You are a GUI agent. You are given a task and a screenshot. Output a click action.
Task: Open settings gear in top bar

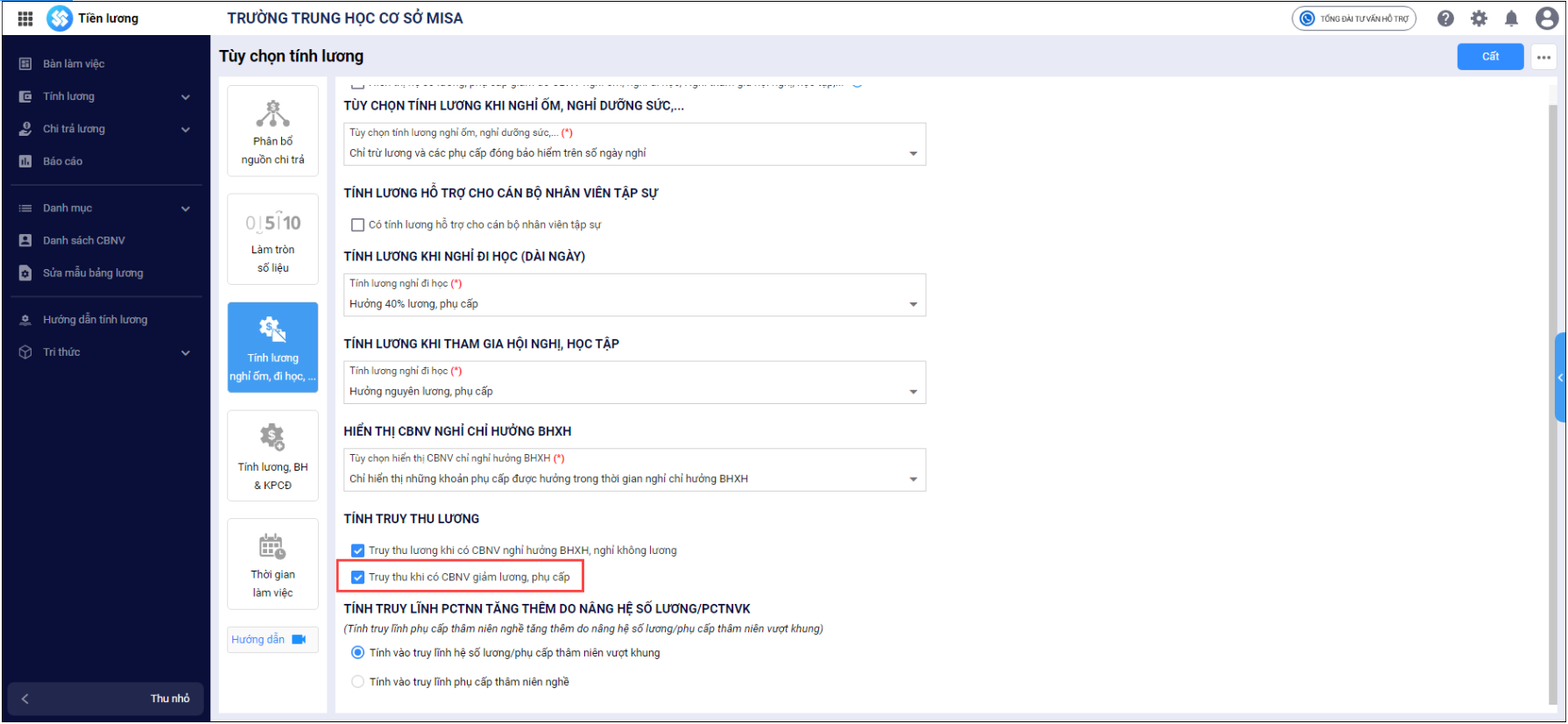click(x=1479, y=18)
